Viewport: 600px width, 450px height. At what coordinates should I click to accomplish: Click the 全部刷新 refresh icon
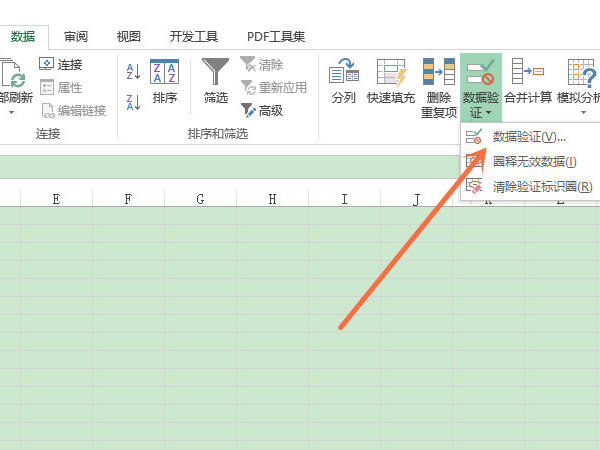point(13,73)
